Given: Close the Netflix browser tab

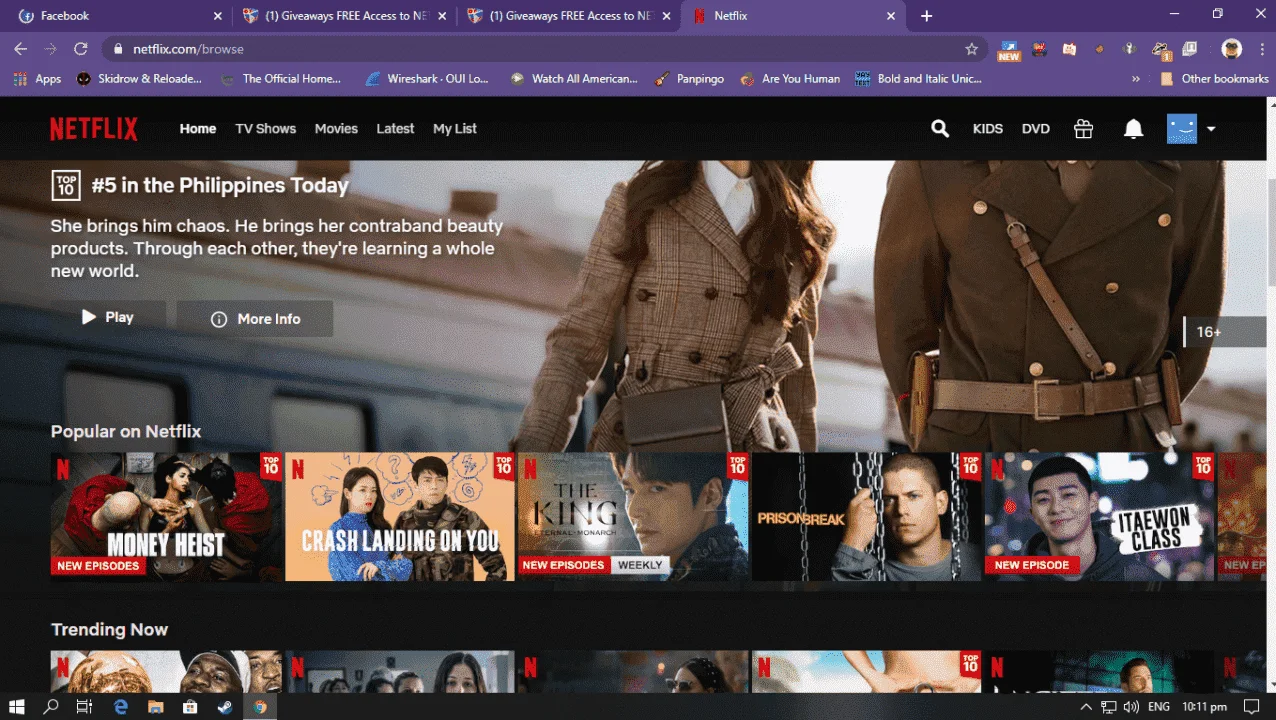Looking at the screenshot, I should [x=891, y=16].
